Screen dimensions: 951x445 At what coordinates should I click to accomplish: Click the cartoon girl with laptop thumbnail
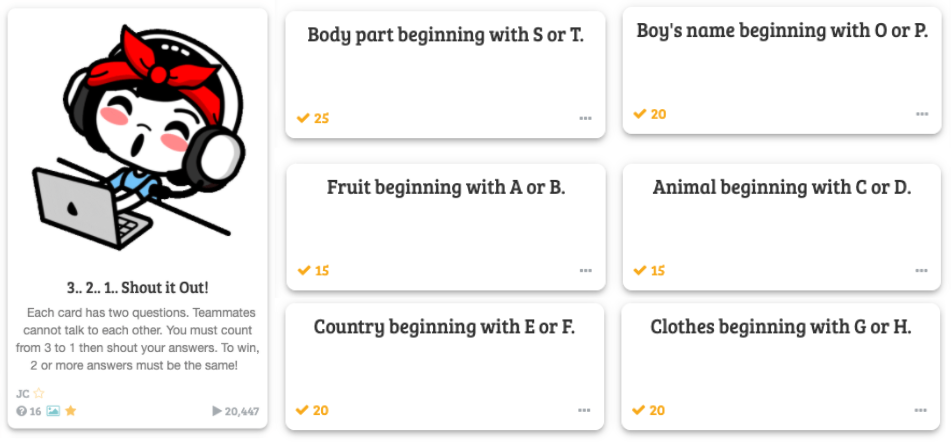[138, 137]
